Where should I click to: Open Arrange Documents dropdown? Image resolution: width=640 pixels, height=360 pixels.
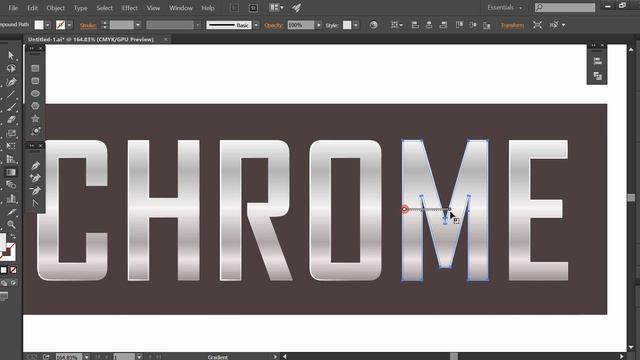coord(276,8)
